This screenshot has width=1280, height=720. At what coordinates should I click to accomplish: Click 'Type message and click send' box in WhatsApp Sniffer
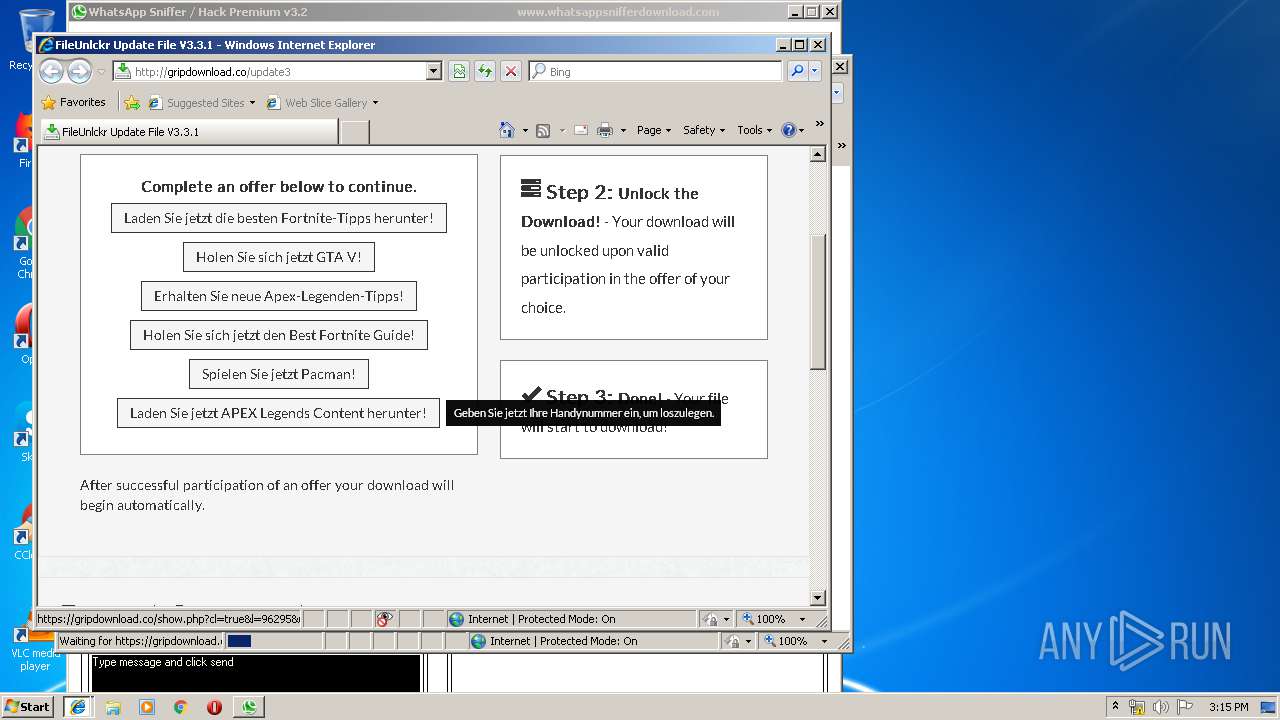pos(256,672)
